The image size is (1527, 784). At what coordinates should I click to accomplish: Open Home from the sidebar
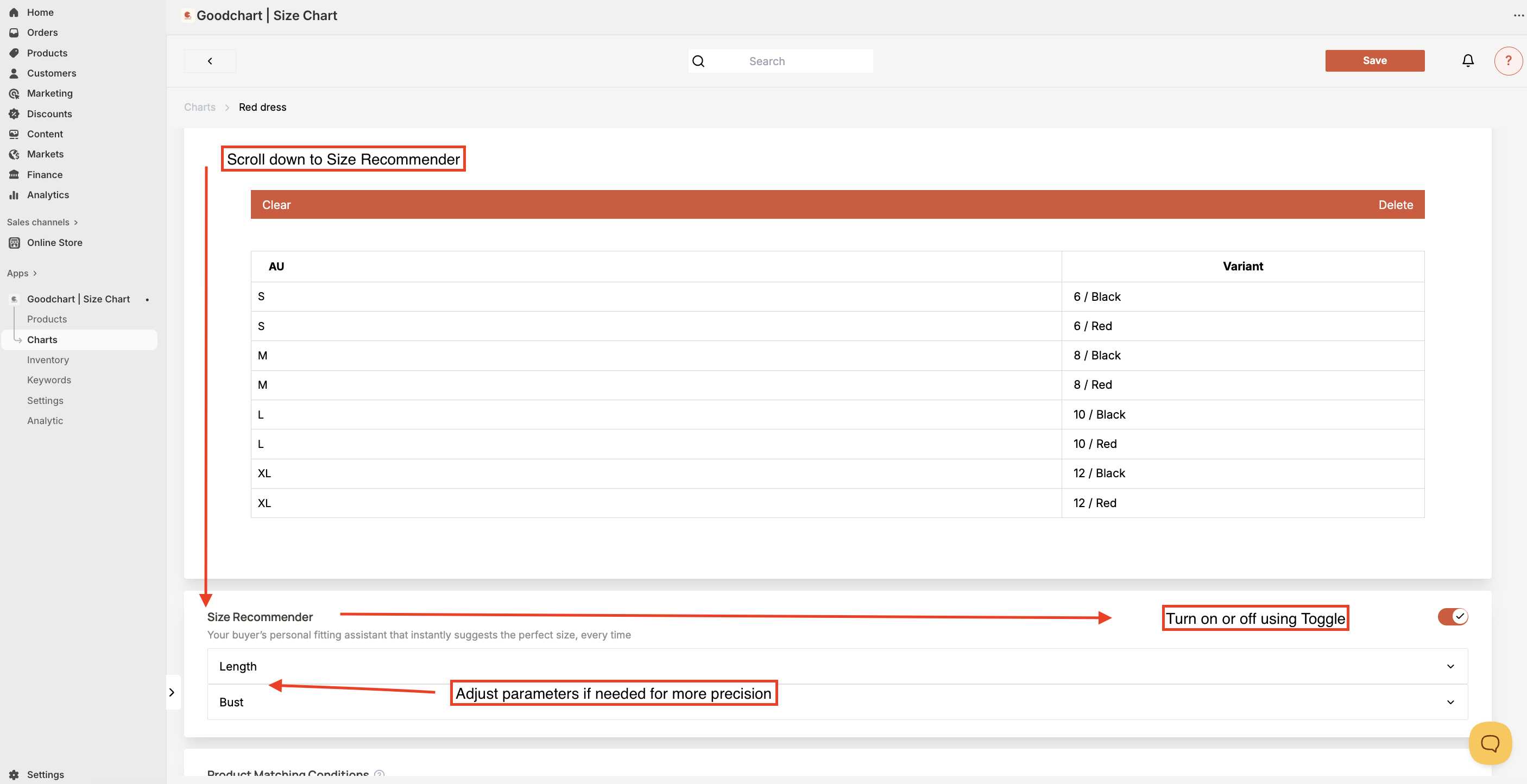point(40,12)
